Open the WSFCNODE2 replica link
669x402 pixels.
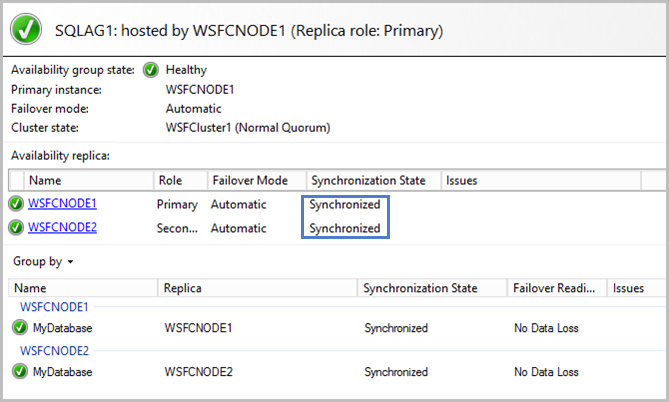(x=62, y=227)
